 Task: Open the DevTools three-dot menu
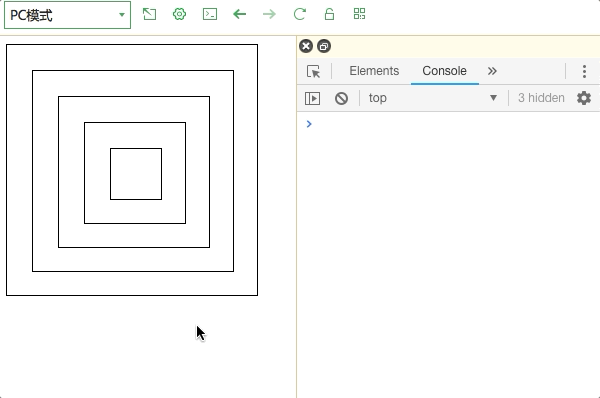[x=584, y=72]
